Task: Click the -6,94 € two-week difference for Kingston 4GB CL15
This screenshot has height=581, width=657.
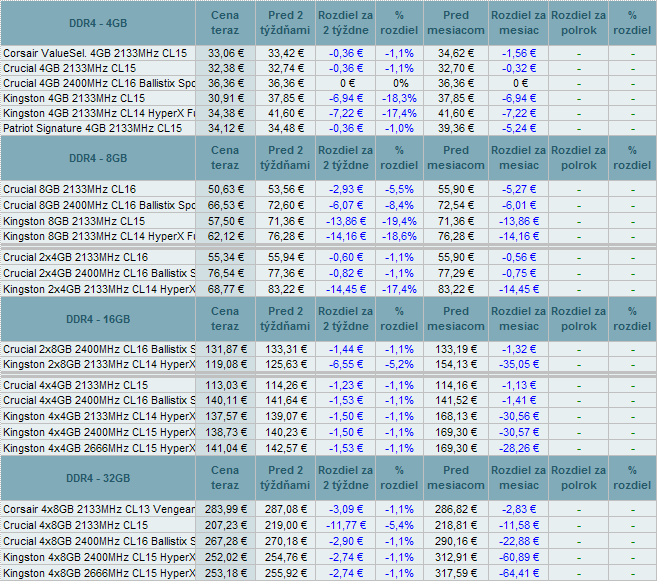Action: point(346,98)
